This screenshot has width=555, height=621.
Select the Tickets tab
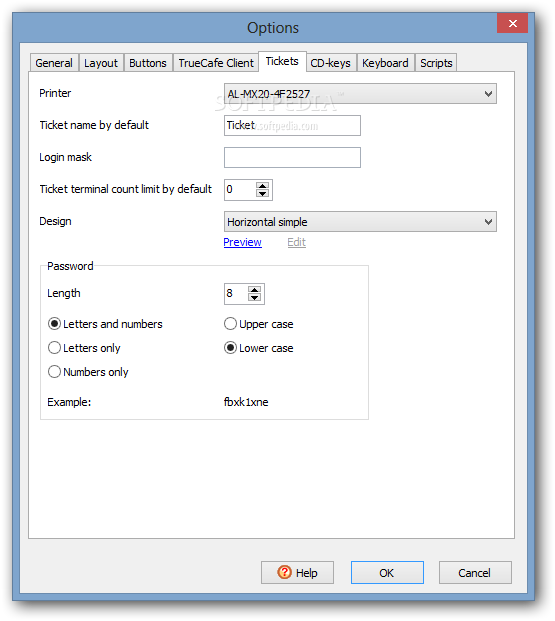coord(282,61)
